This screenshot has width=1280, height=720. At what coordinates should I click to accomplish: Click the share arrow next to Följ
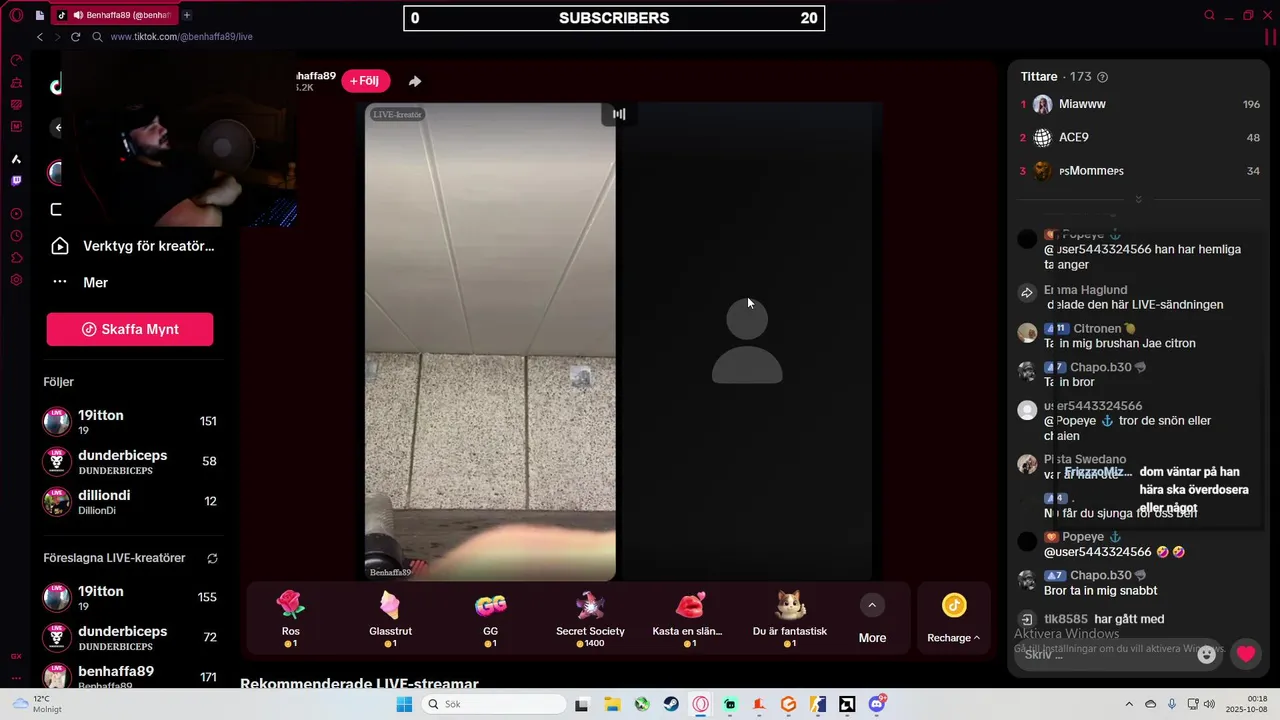(415, 81)
